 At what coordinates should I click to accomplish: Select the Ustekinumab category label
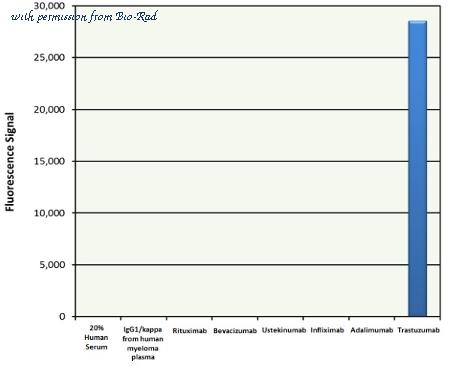click(x=284, y=330)
